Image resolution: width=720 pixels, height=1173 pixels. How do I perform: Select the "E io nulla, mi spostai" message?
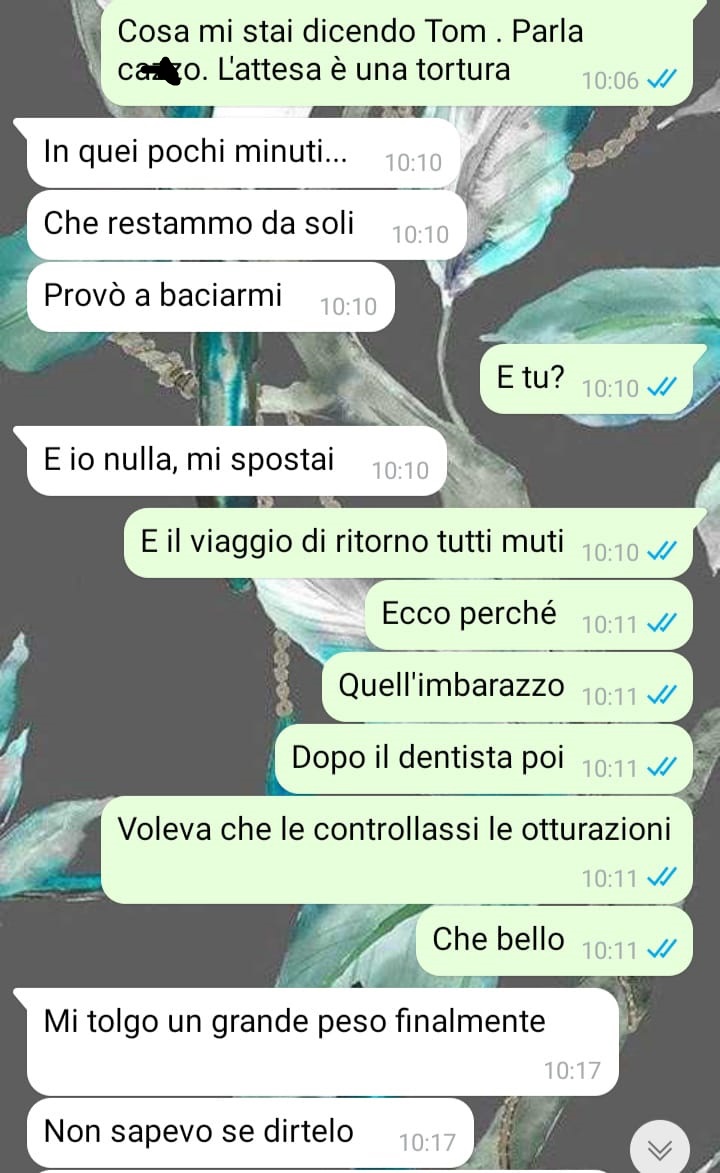coord(237,461)
